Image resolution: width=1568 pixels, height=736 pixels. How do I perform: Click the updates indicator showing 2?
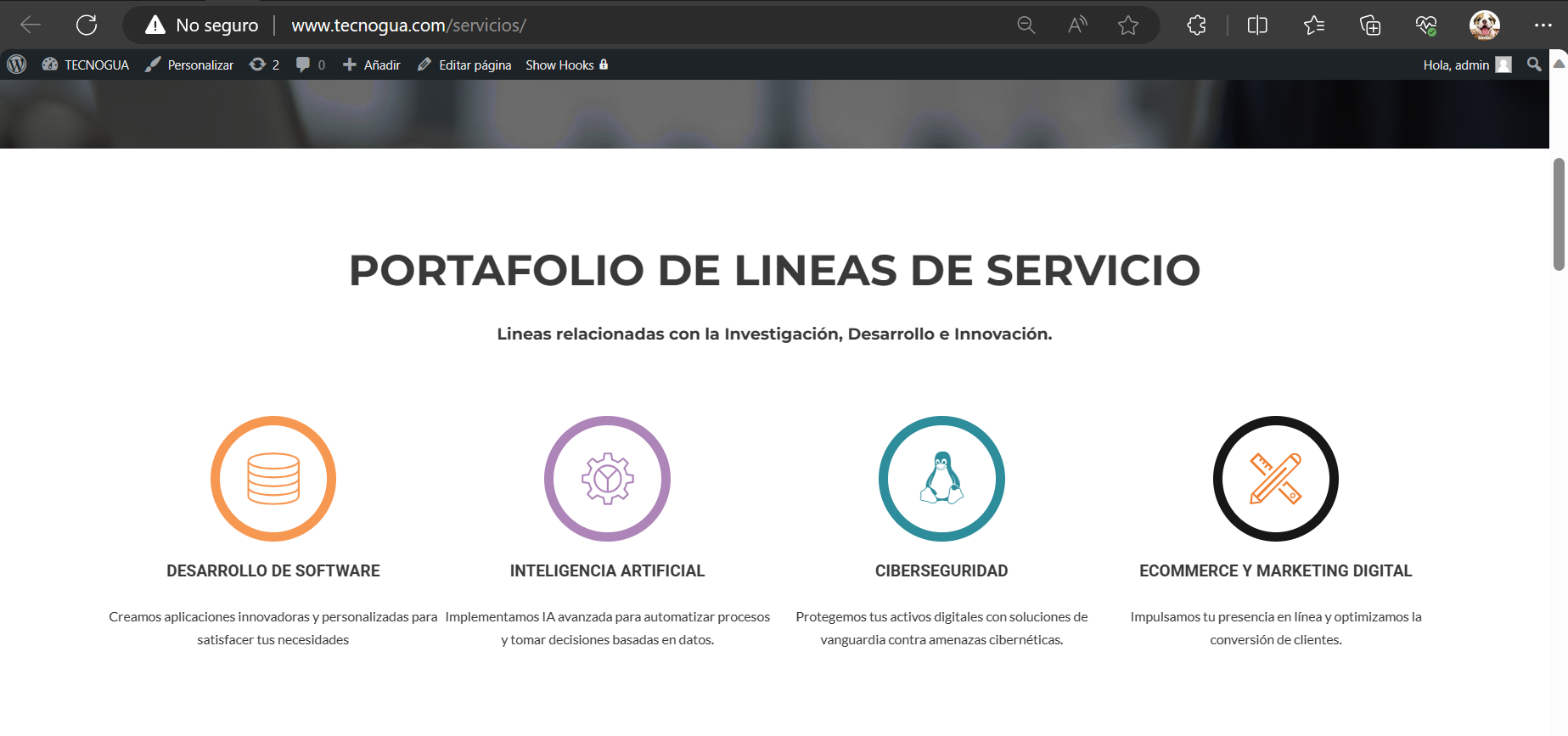264,65
